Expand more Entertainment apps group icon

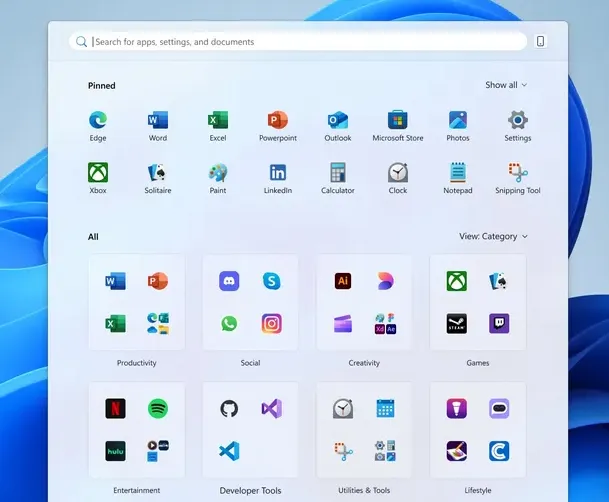(x=158, y=451)
